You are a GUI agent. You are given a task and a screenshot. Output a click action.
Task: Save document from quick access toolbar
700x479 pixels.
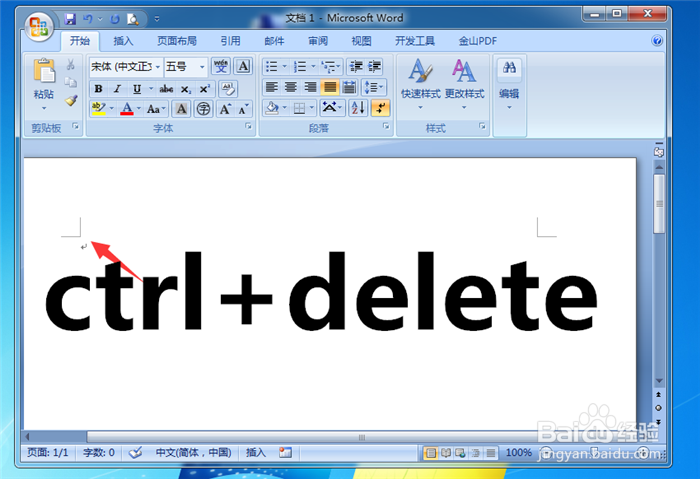click(70, 19)
